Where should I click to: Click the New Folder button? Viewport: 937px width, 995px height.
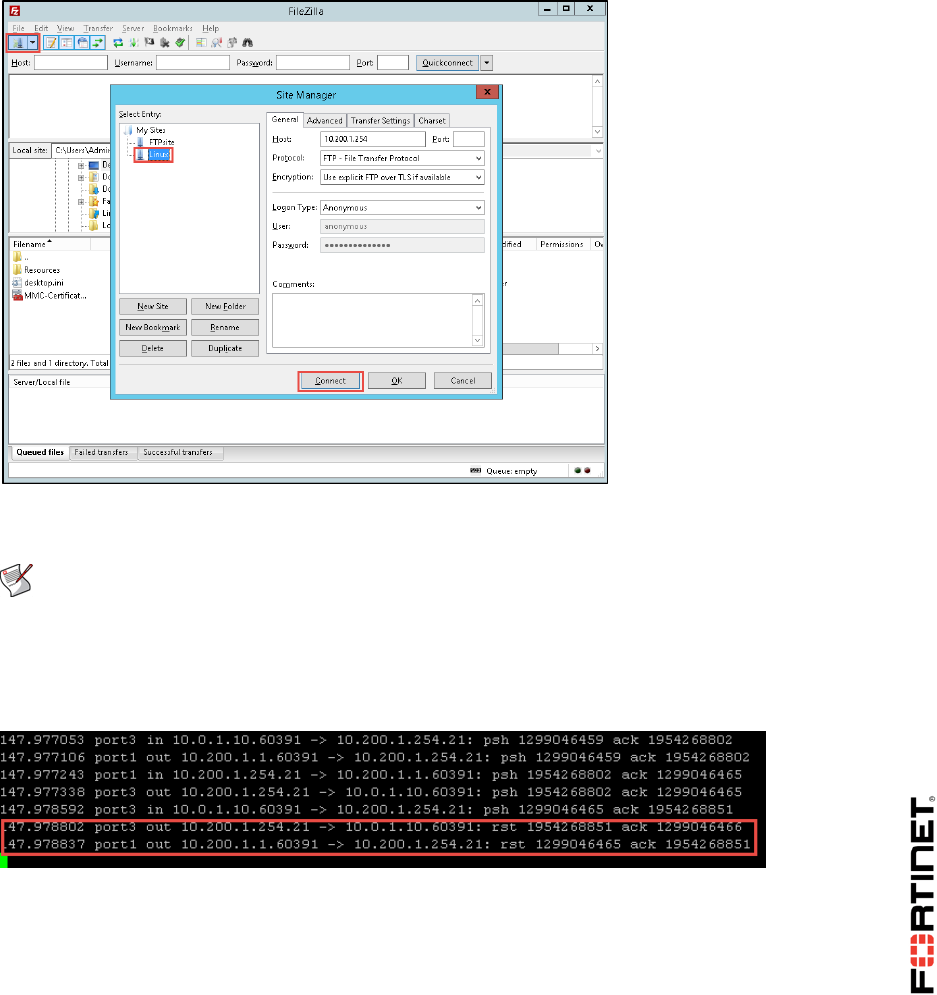(225, 306)
